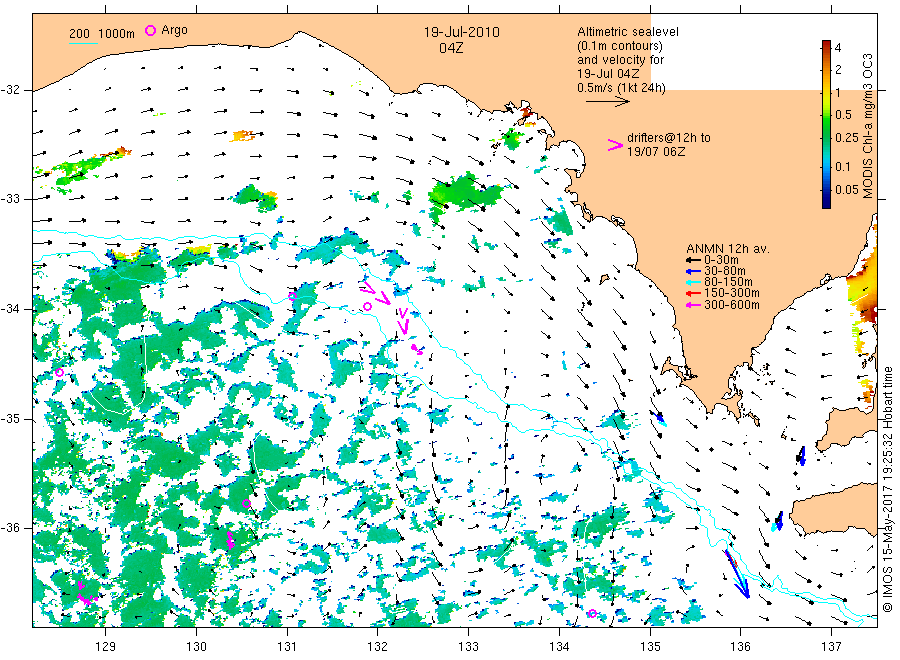Click the 04Z time label under the date

point(451,48)
